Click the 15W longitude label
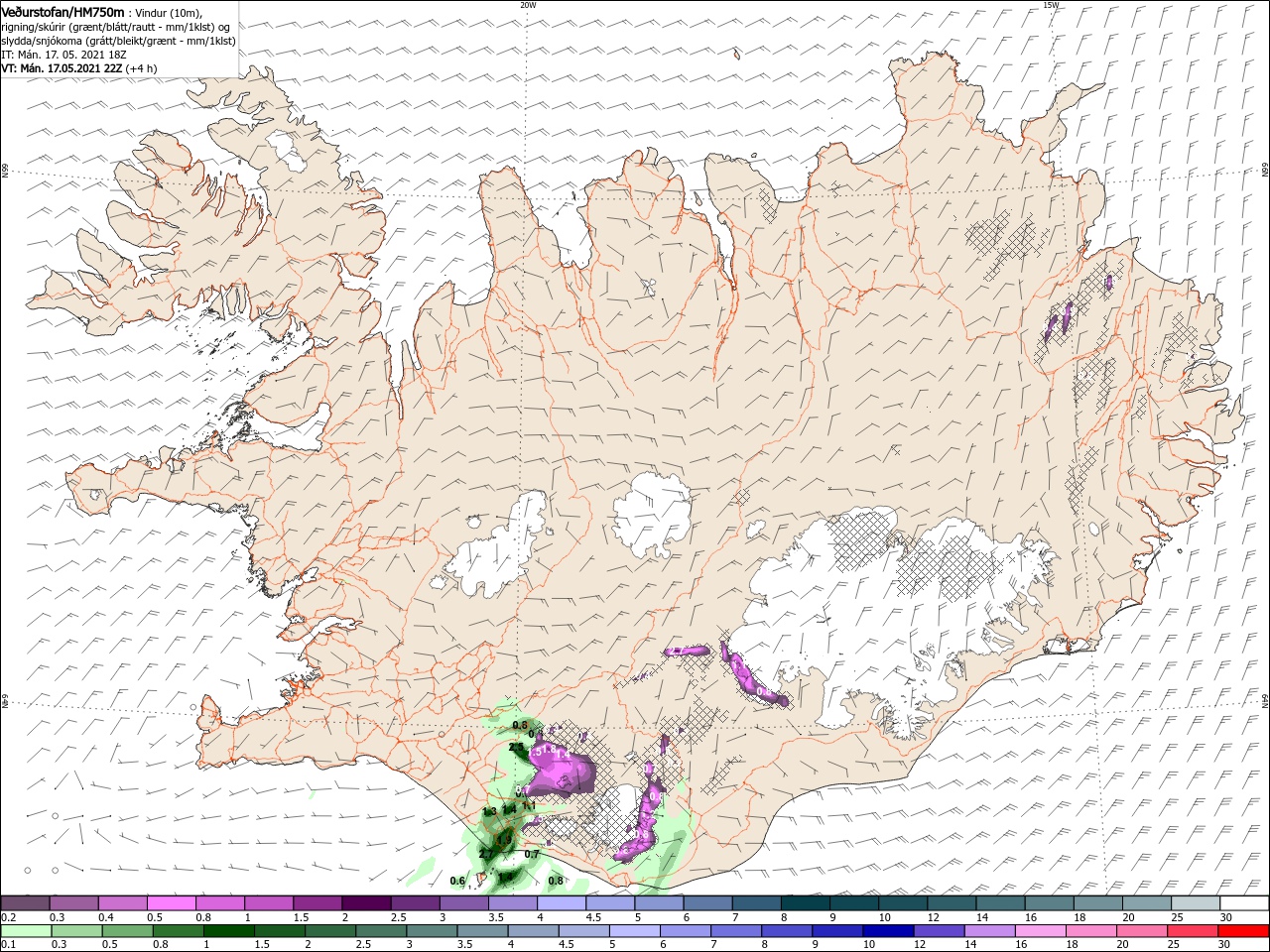 1051,5
